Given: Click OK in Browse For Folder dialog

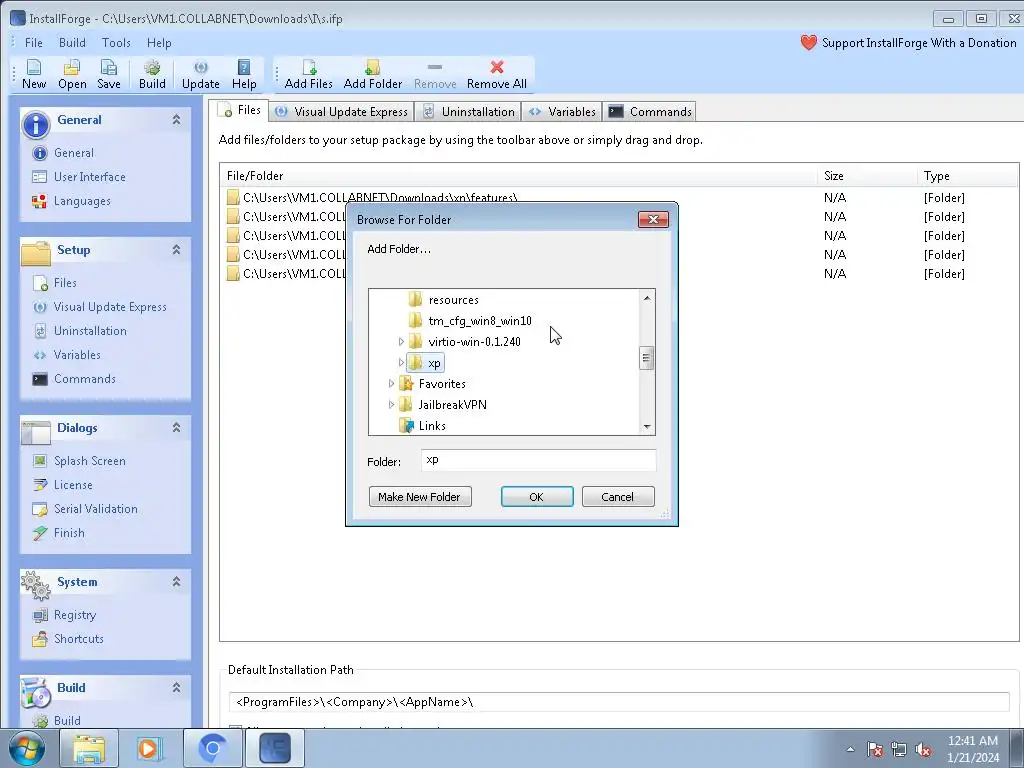Looking at the screenshot, I should click(537, 497).
